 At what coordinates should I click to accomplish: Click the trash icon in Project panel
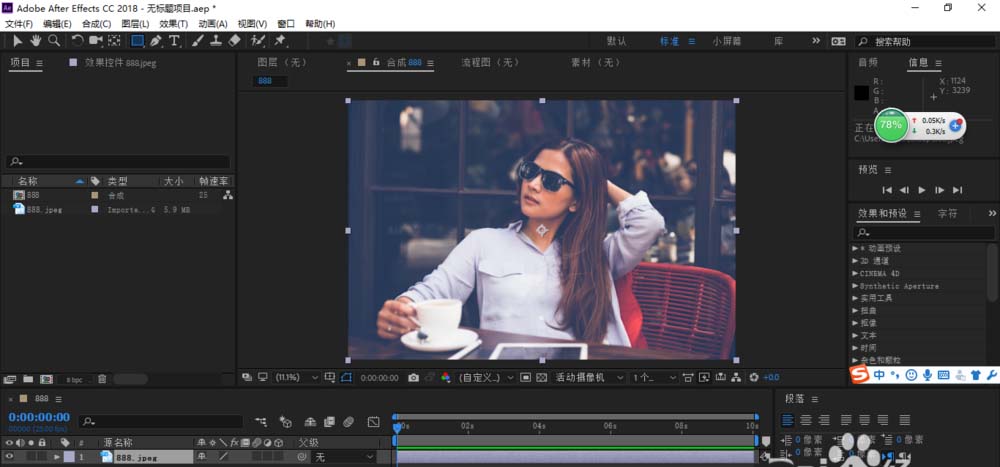coord(102,379)
